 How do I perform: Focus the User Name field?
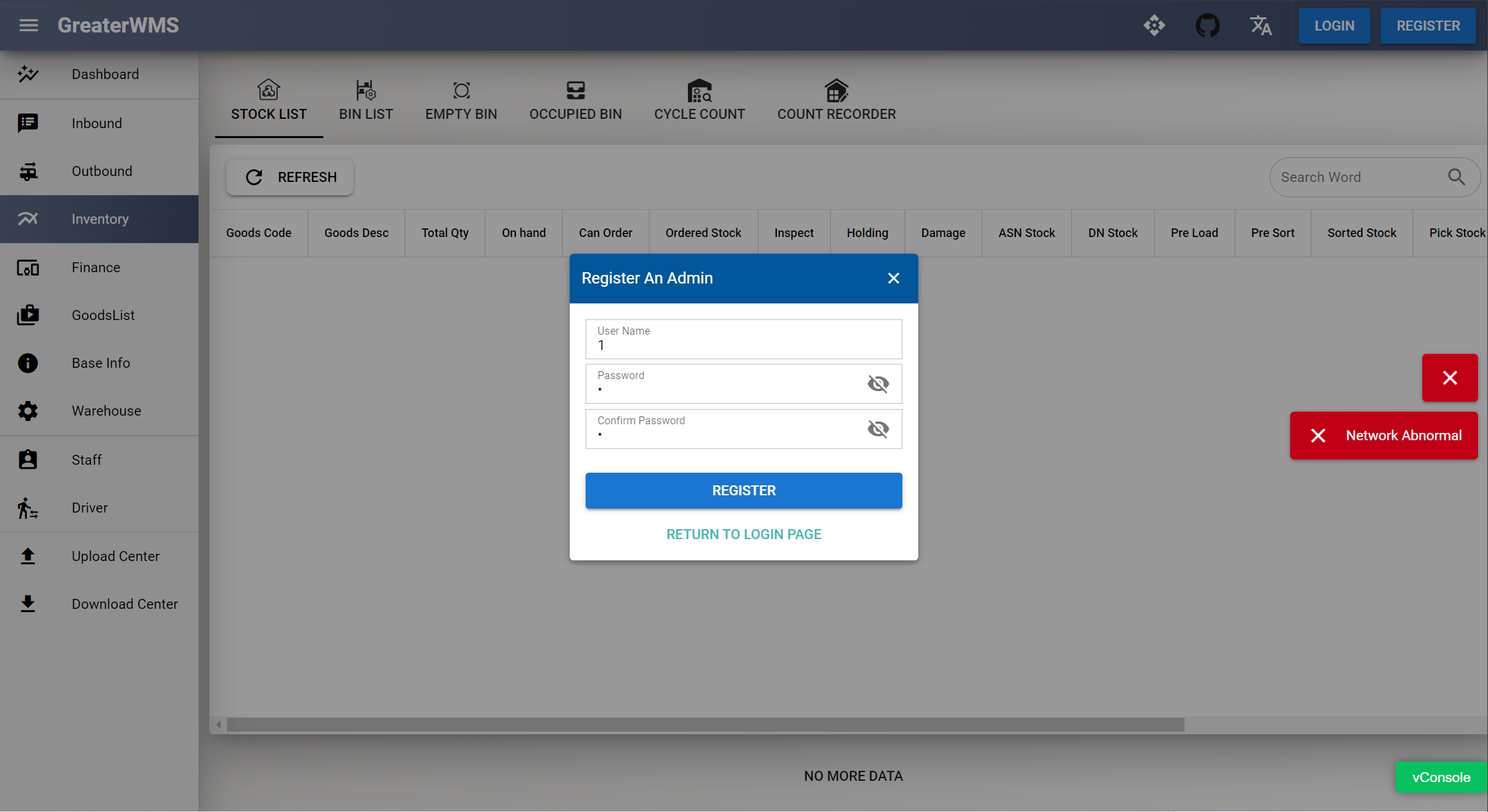(x=744, y=339)
